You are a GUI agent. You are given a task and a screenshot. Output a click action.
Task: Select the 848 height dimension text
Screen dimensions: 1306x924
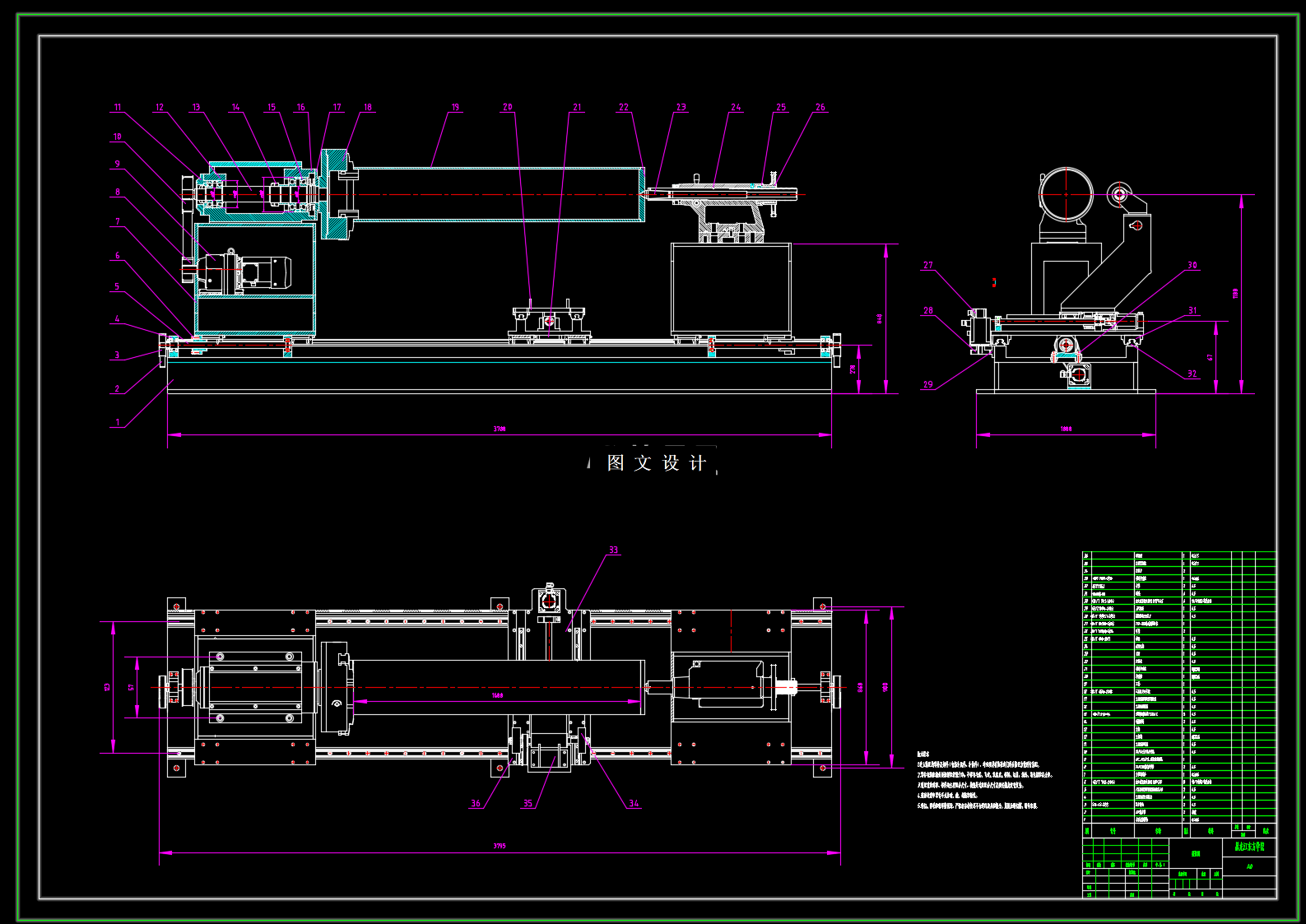point(880,318)
